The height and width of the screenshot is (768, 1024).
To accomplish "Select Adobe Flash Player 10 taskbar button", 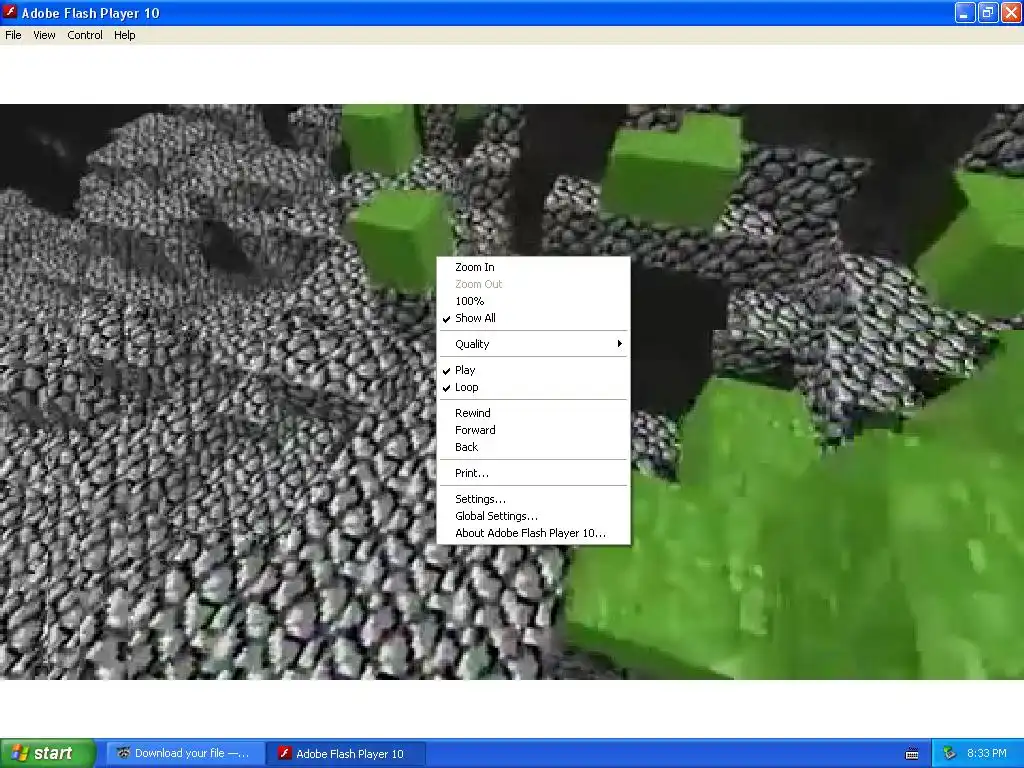I will pos(346,754).
